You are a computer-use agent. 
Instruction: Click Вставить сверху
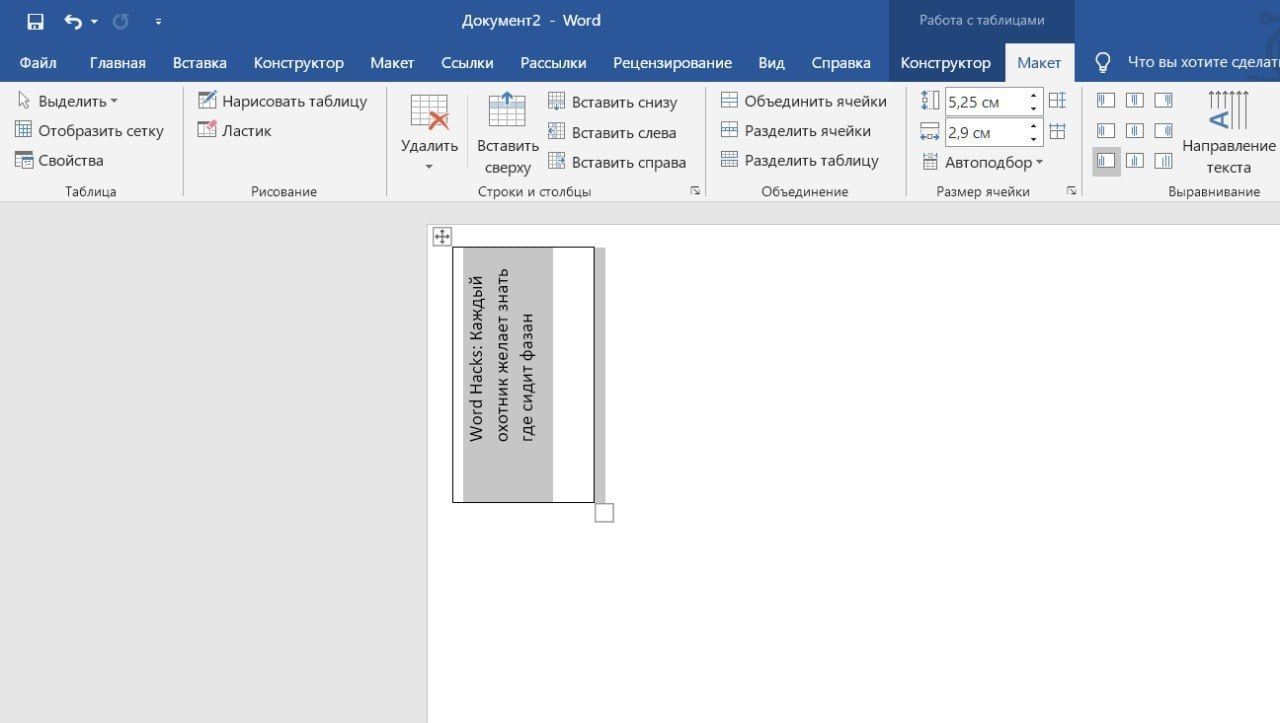(x=507, y=132)
